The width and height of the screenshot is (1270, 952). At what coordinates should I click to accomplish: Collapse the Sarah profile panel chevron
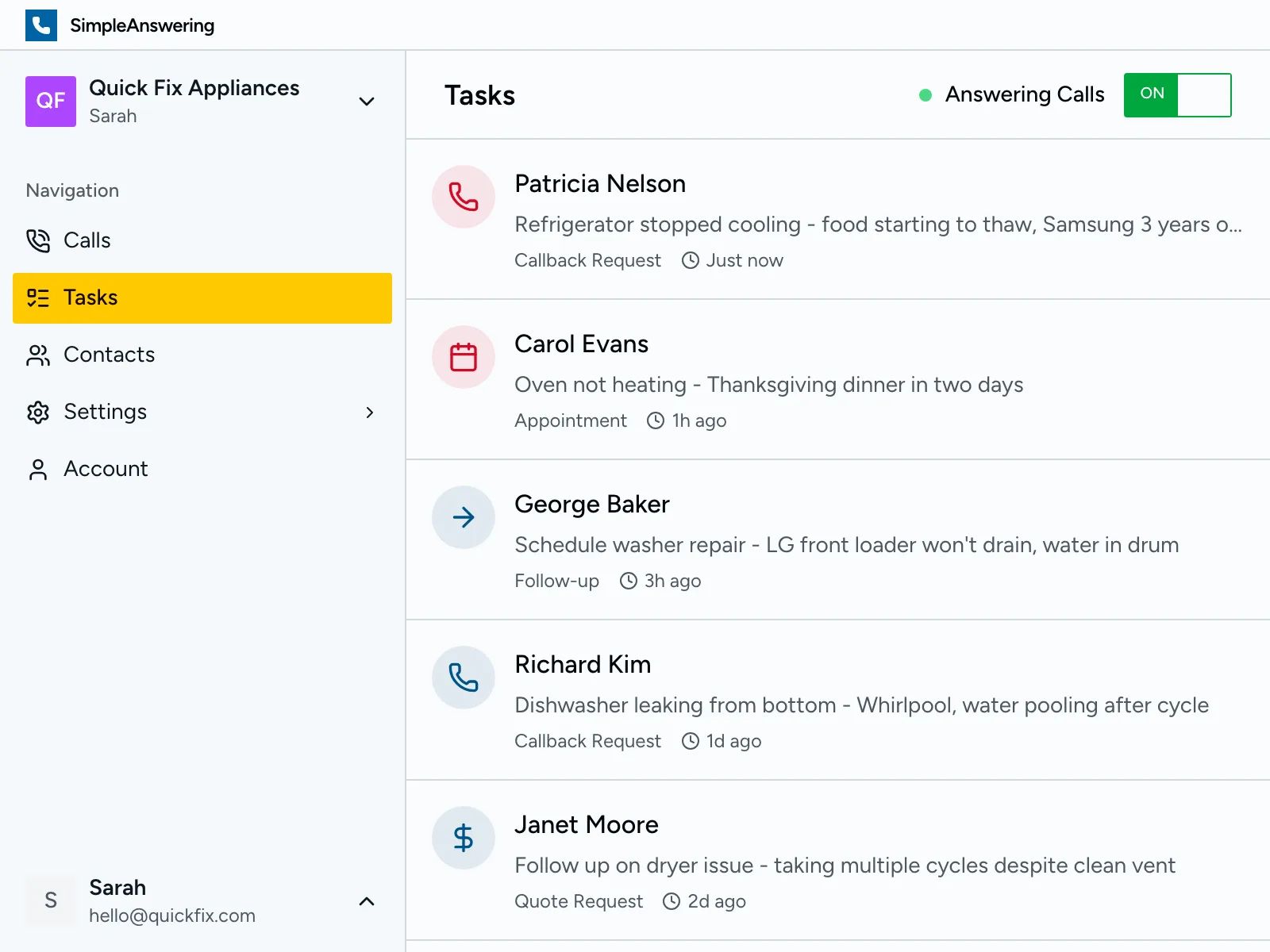click(366, 901)
